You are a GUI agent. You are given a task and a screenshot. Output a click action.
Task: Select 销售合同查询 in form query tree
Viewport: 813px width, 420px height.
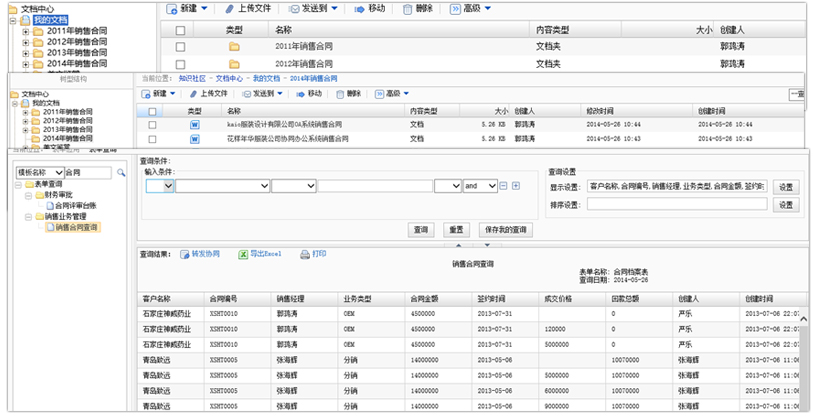[76, 227]
